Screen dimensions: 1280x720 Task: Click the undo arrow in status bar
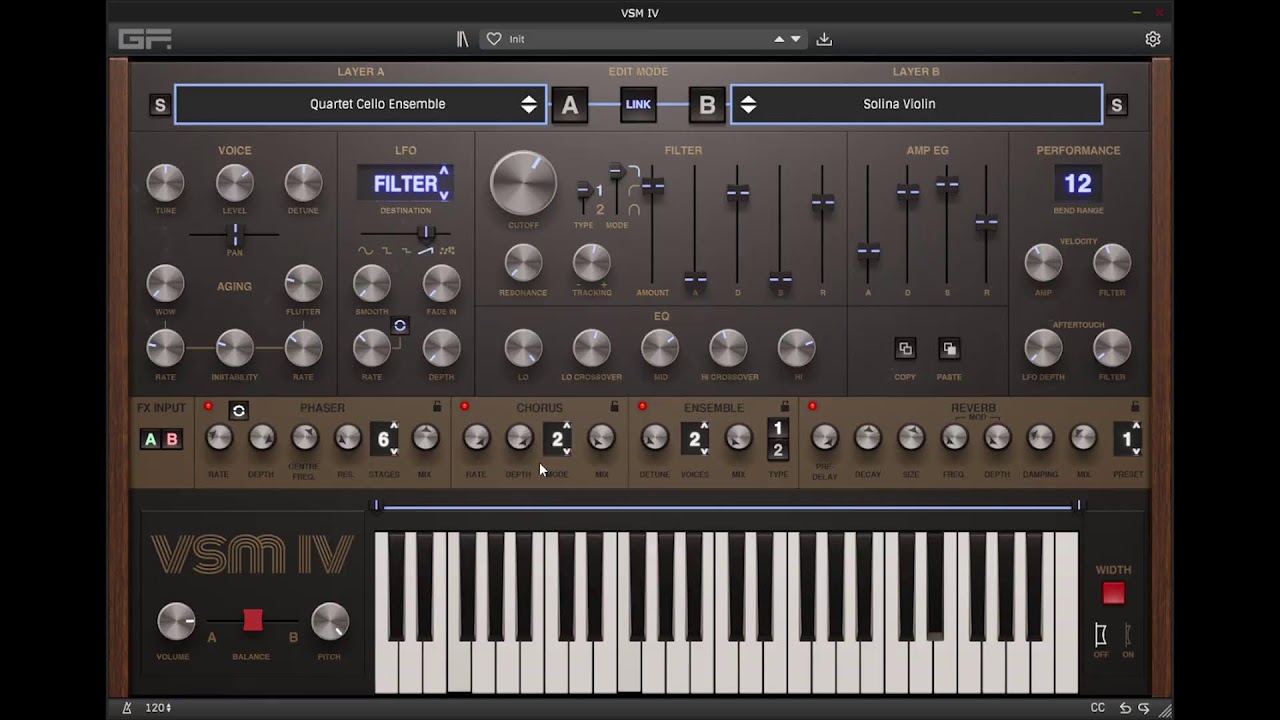1125,708
